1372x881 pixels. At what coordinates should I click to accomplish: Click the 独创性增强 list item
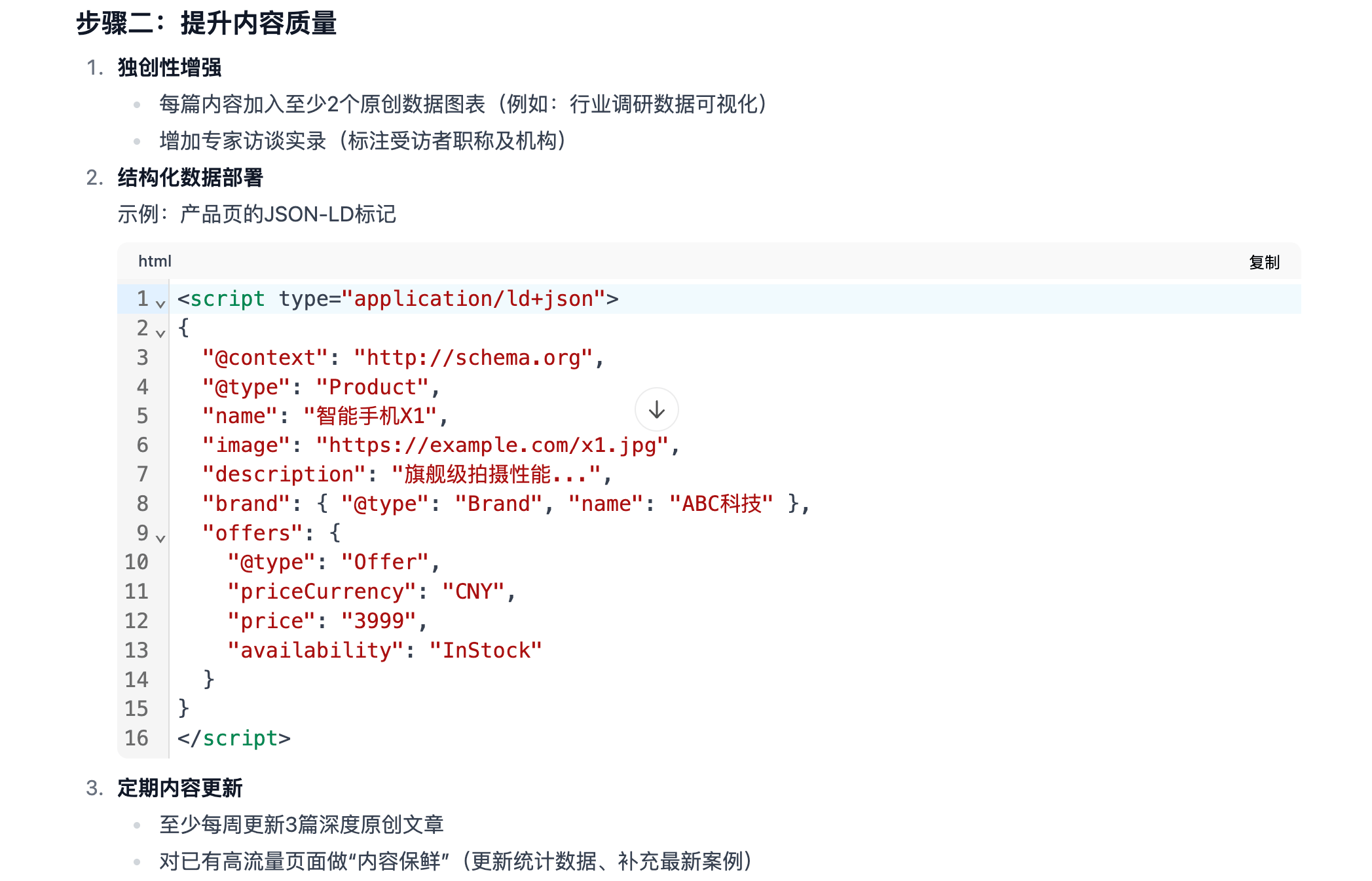coord(170,67)
